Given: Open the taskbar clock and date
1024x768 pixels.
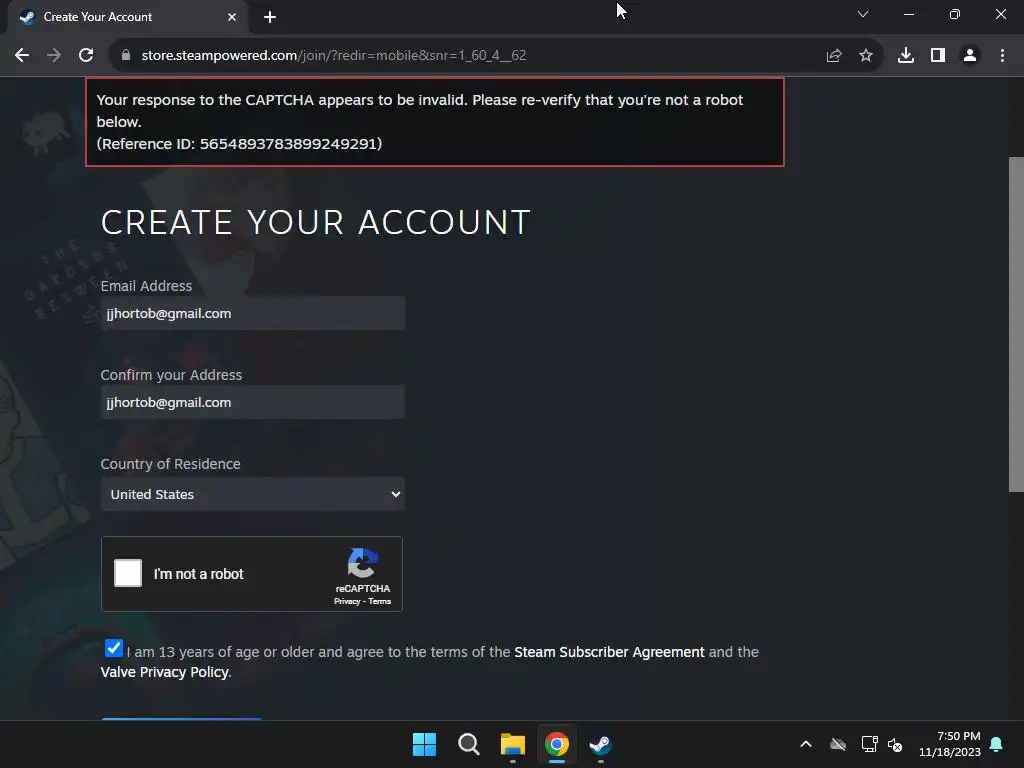Looking at the screenshot, I should tap(950, 744).
